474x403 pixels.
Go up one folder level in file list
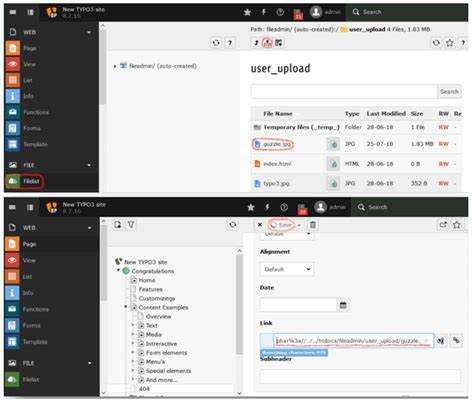tap(256, 43)
